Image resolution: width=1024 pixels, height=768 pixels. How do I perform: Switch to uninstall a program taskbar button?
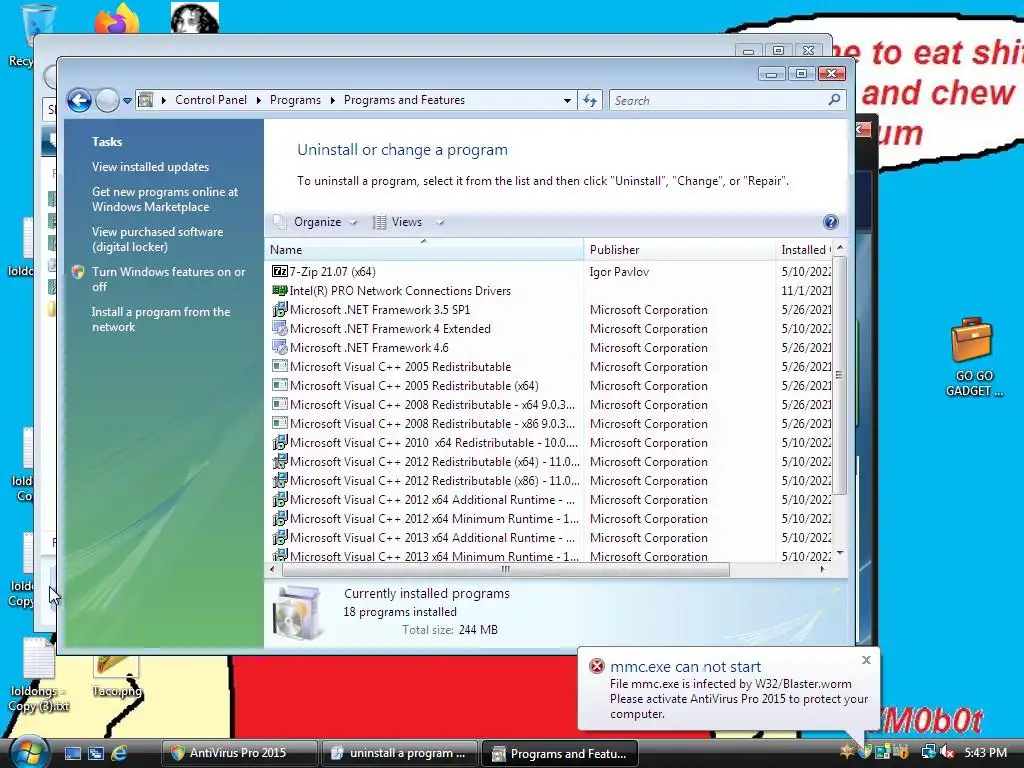pos(399,753)
